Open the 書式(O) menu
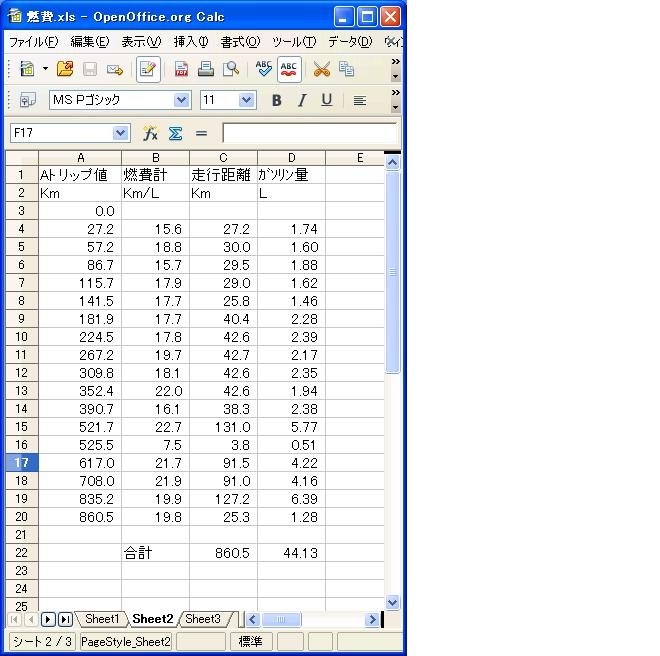Viewport: 660px width, 656px height. pyautogui.click(x=240, y=42)
